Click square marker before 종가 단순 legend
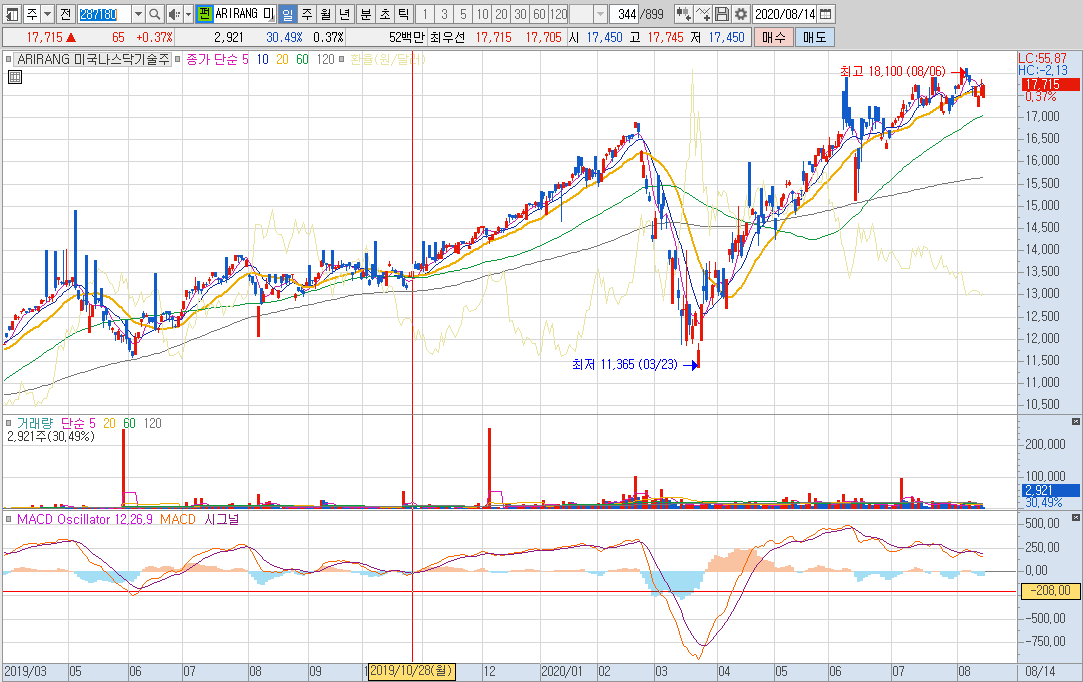1083x682 pixels. (x=178, y=59)
